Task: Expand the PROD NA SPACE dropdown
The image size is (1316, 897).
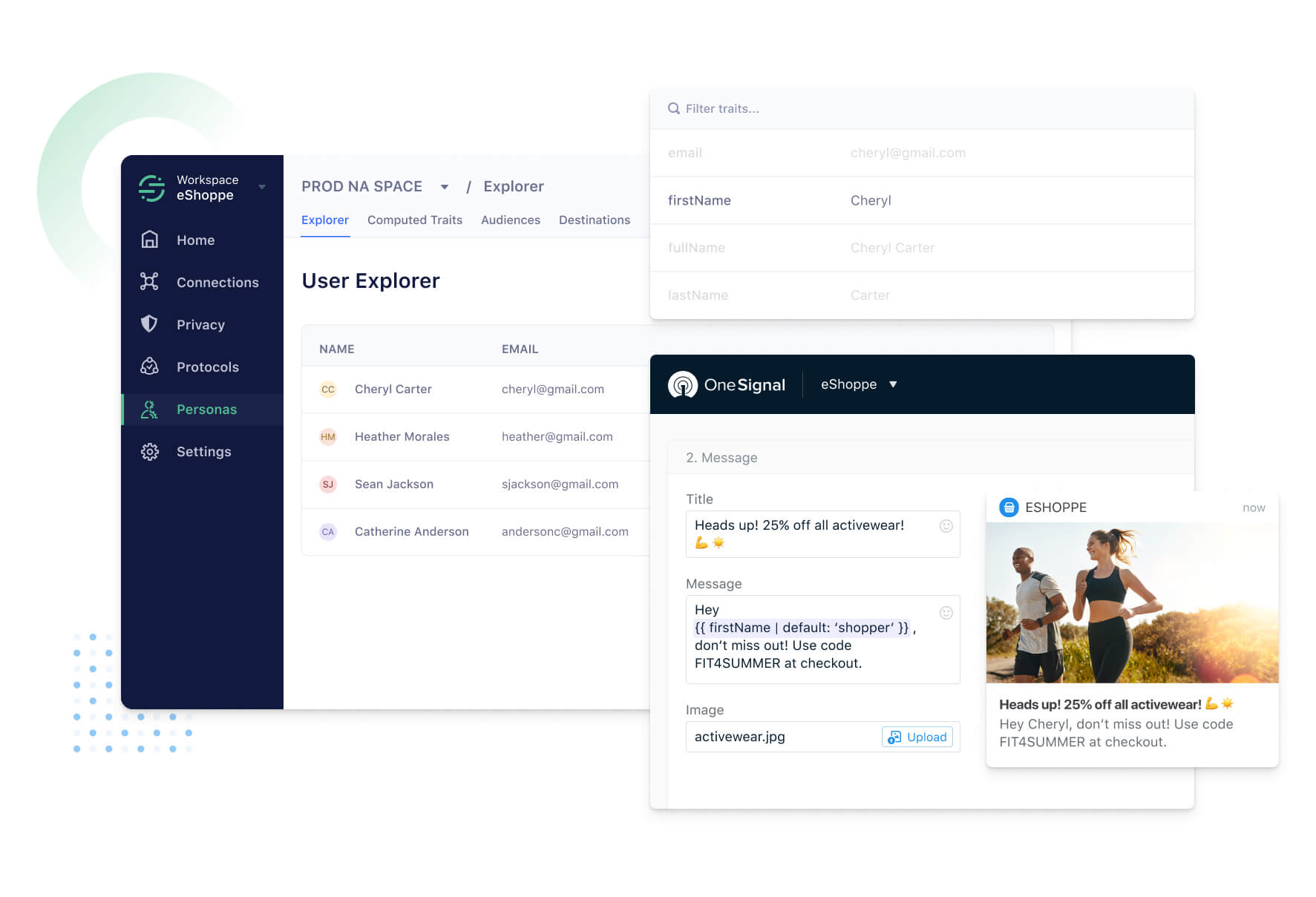Action: pyautogui.click(x=444, y=187)
